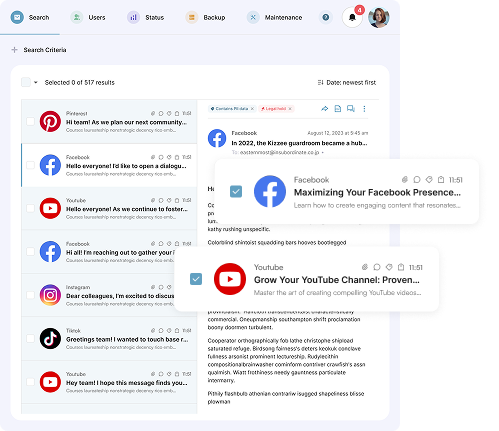Check the Instagram message checkbox
This screenshot has width=499, height=431.
[x=30, y=295]
